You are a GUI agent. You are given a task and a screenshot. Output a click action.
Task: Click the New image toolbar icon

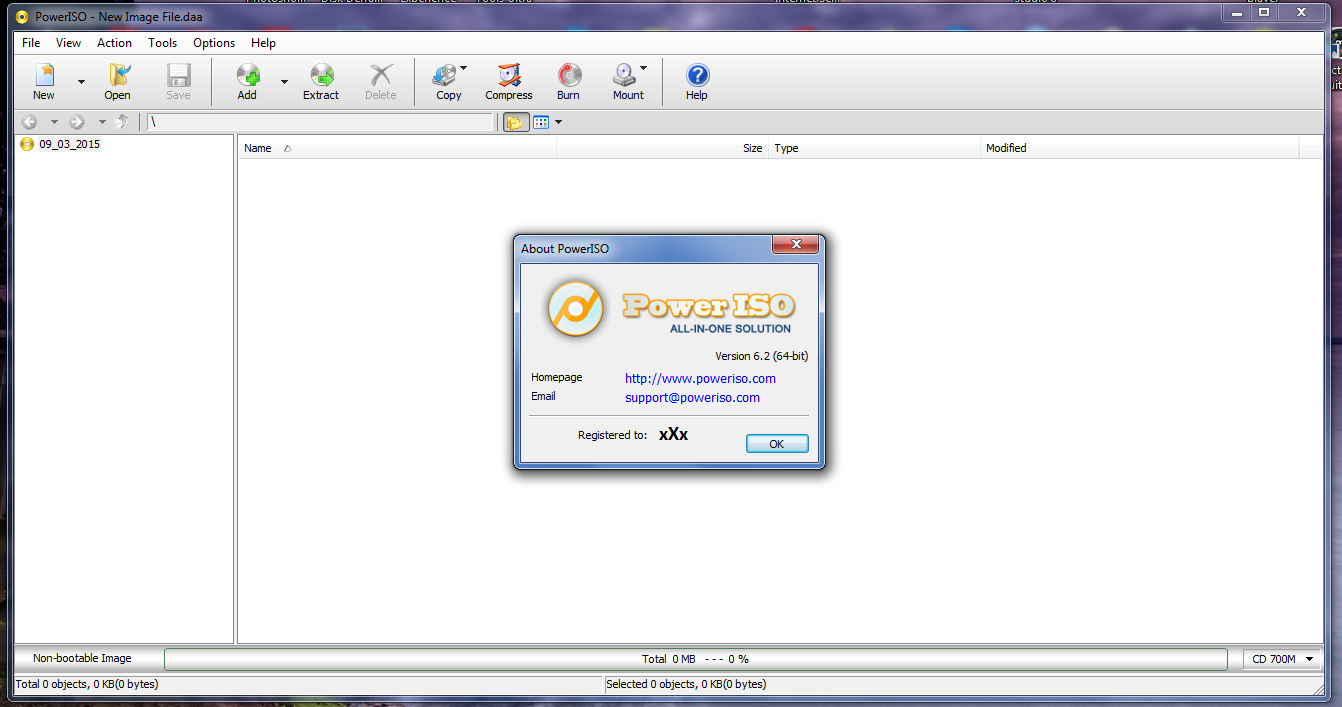44,81
